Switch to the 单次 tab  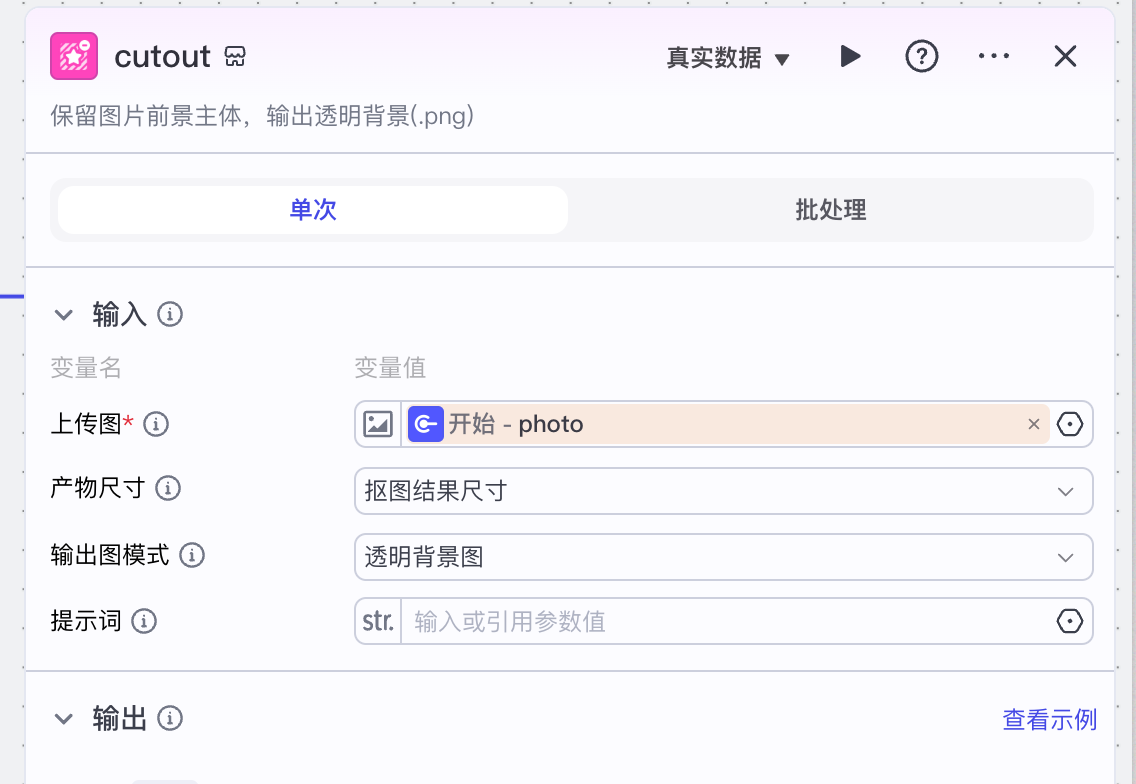coord(312,210)
